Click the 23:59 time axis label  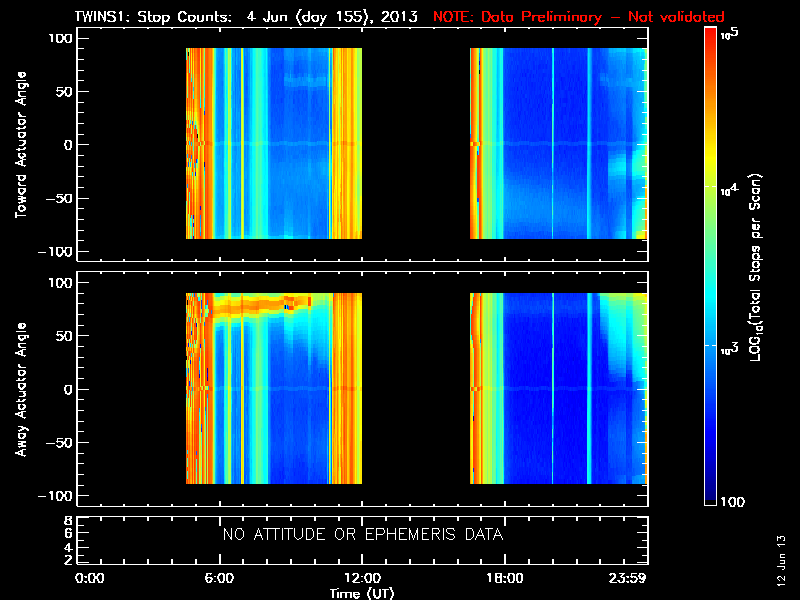coord(627,578)
